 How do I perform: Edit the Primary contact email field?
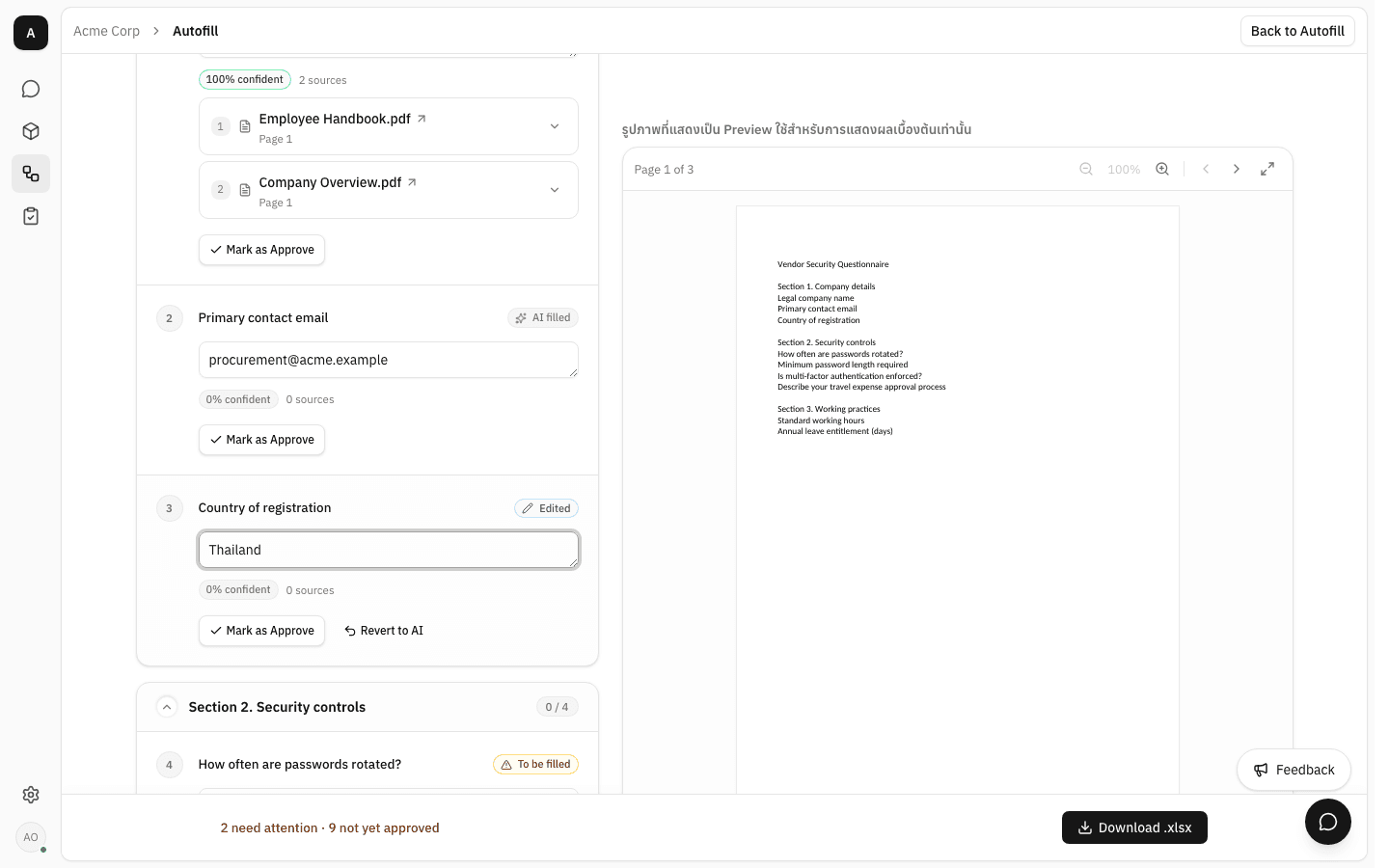[x=389, y=360]
